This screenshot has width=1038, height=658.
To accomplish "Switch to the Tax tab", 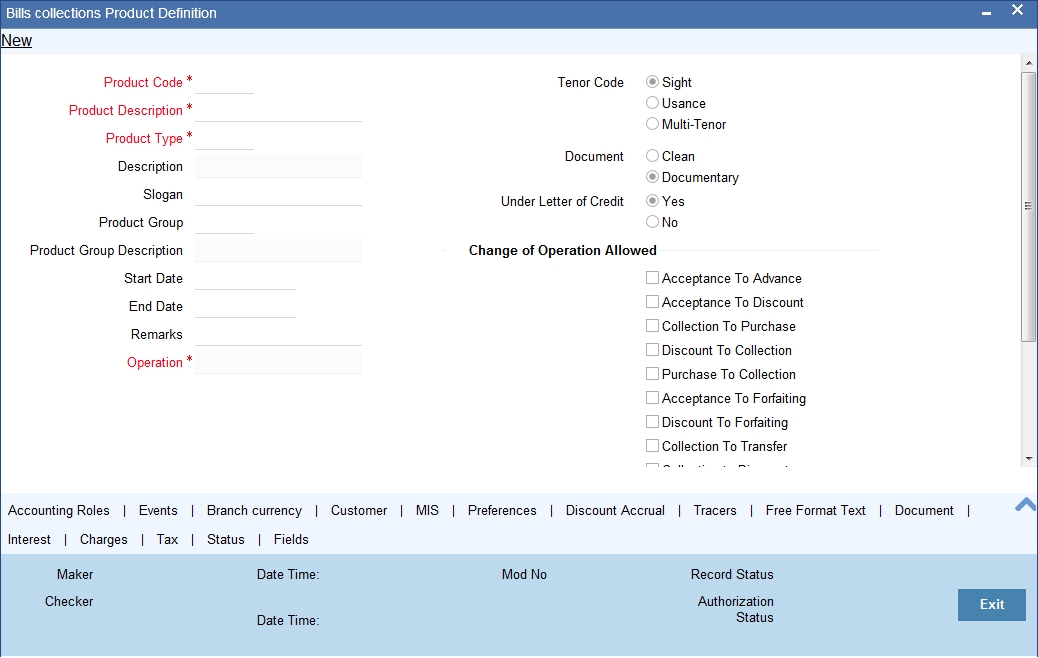I will click(x=167, y=540).
